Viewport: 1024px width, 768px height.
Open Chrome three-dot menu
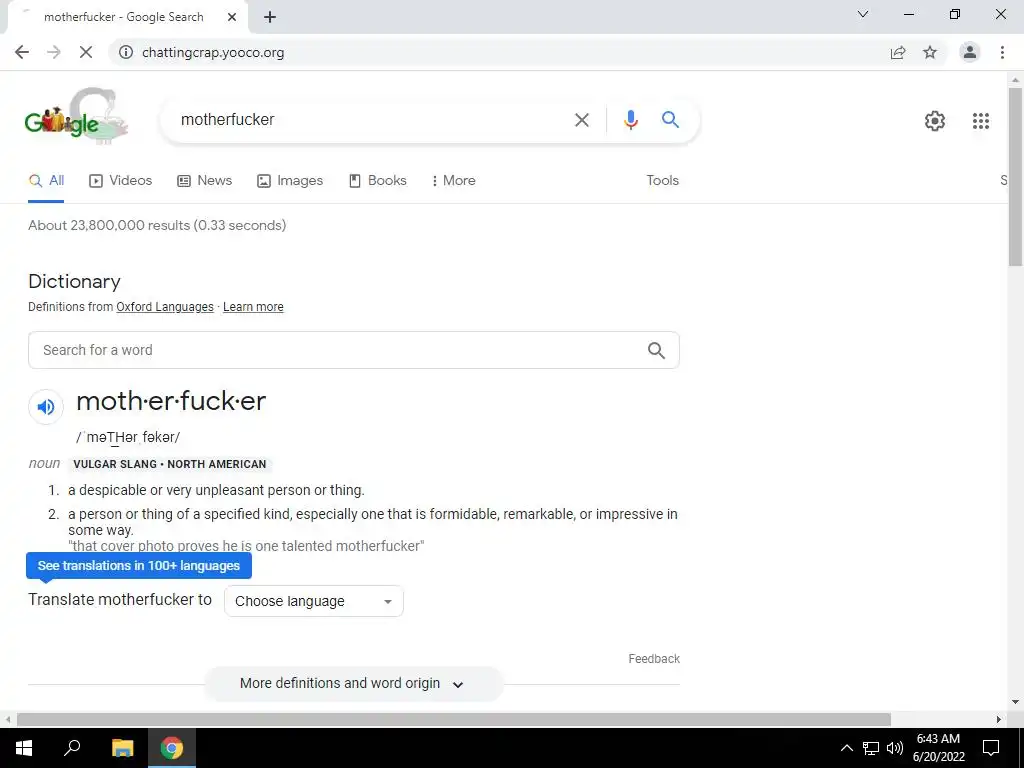click(x=1002, y=52)
